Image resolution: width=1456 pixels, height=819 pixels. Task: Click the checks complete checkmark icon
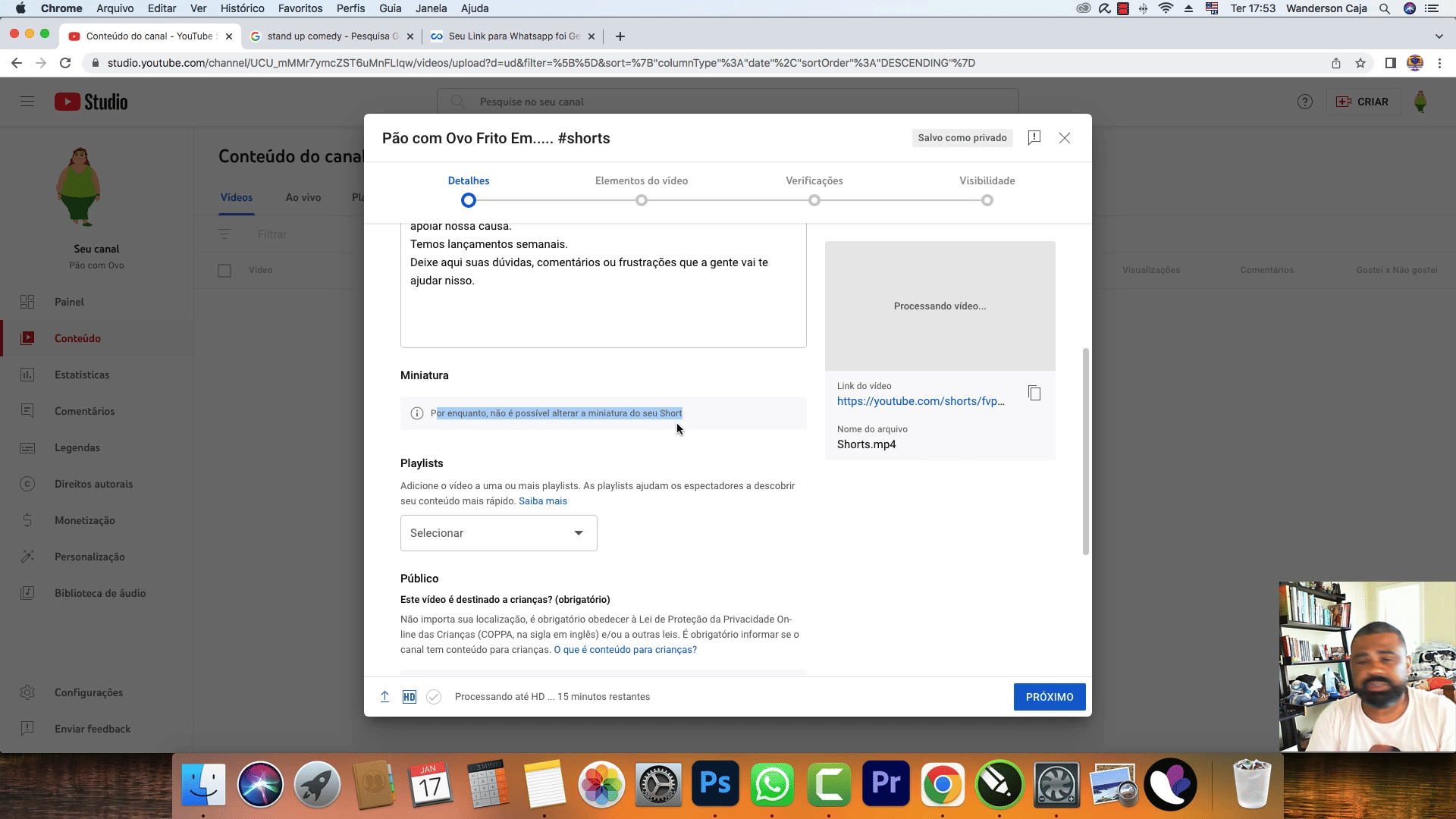click(x=434, y=697)
